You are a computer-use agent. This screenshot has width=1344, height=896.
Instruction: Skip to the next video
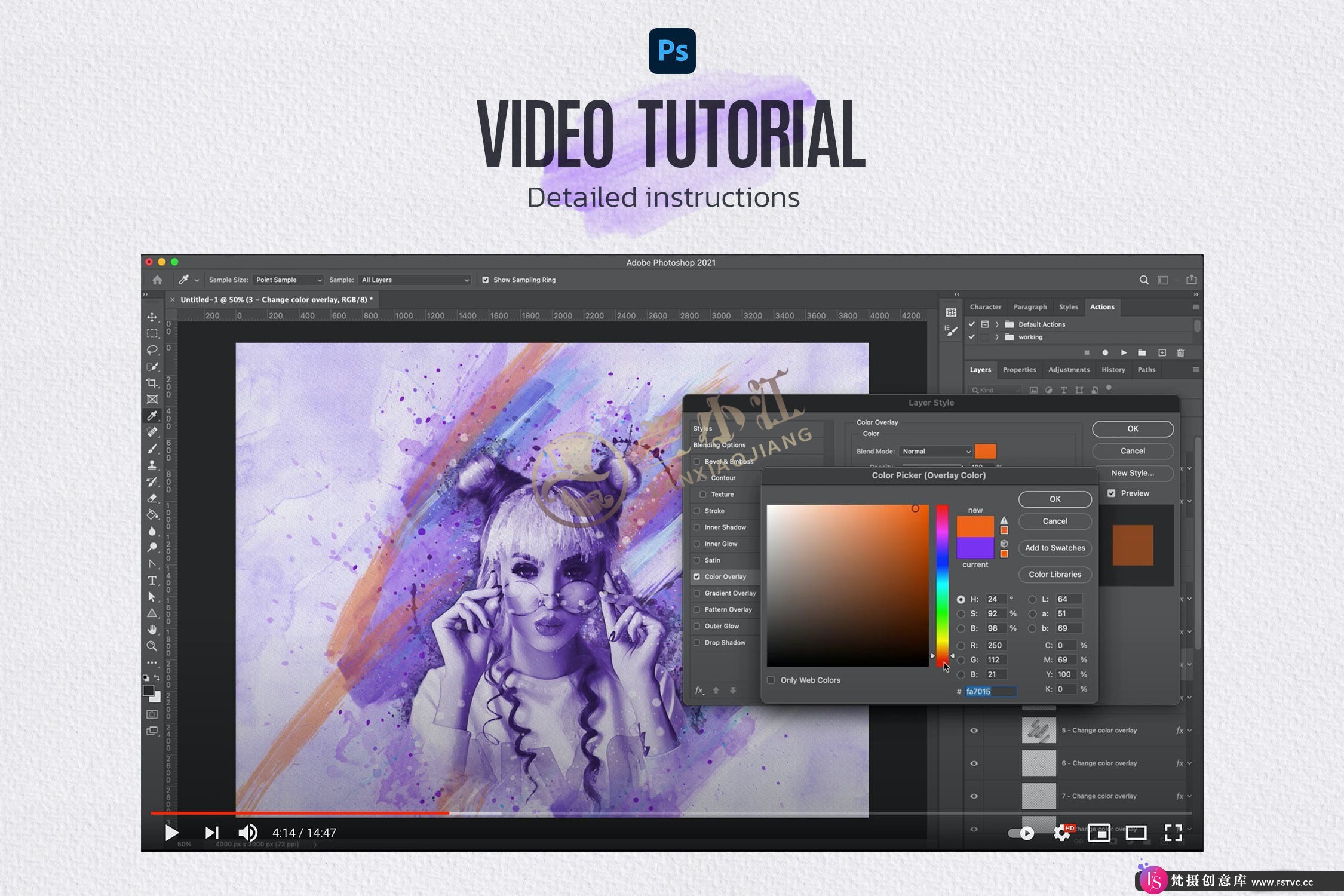tap(211, 833)
